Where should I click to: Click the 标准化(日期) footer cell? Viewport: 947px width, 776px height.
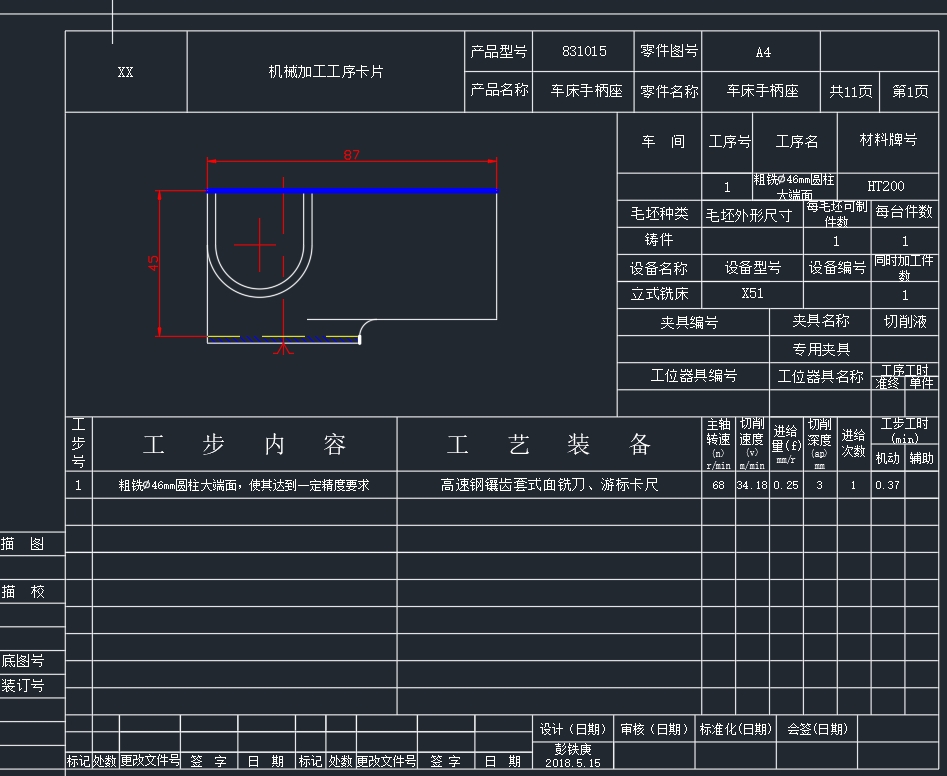tap(736, 730)
